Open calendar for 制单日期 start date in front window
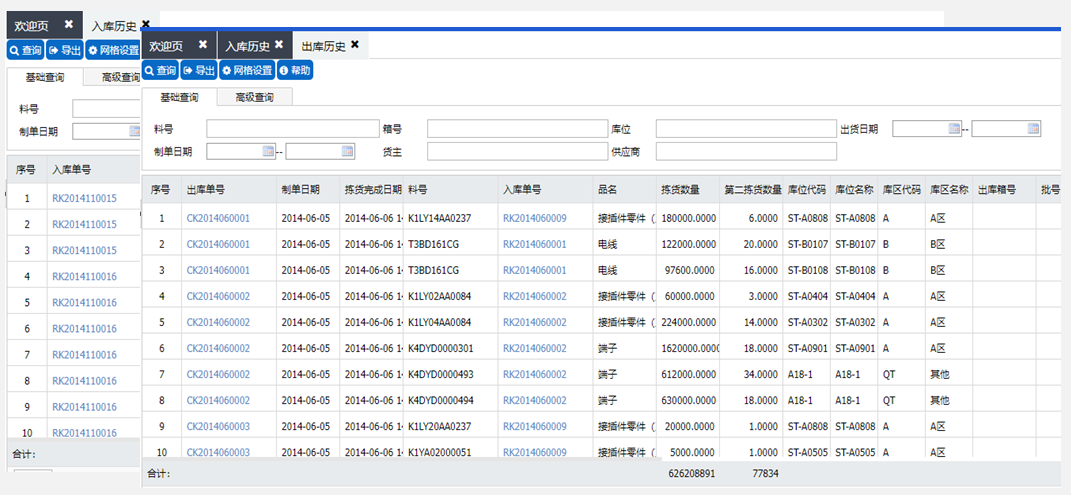 pyautogui.click(x=268, y=151)
